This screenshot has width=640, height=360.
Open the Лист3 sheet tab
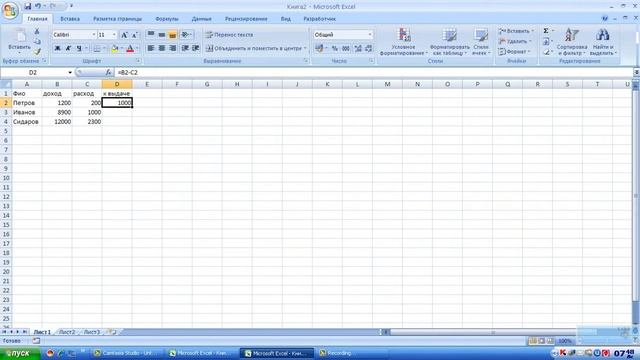pos(91,332)
